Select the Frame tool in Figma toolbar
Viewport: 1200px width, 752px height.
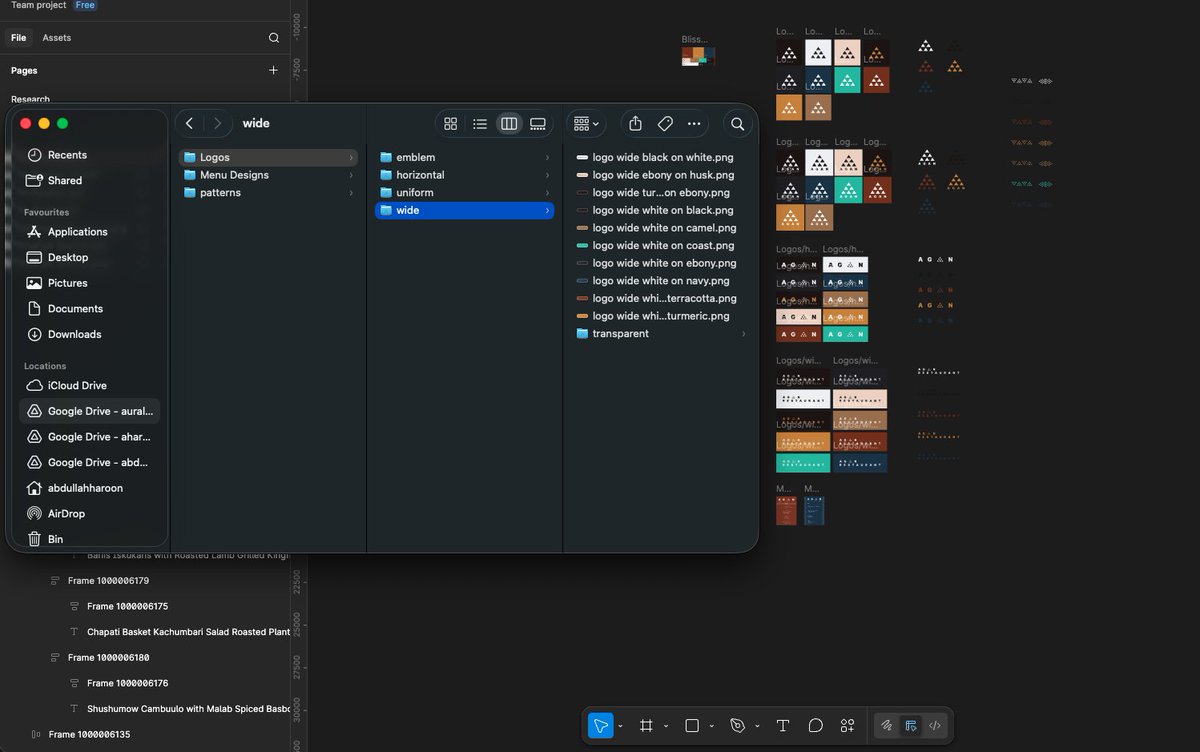click(x=646, y=726)
